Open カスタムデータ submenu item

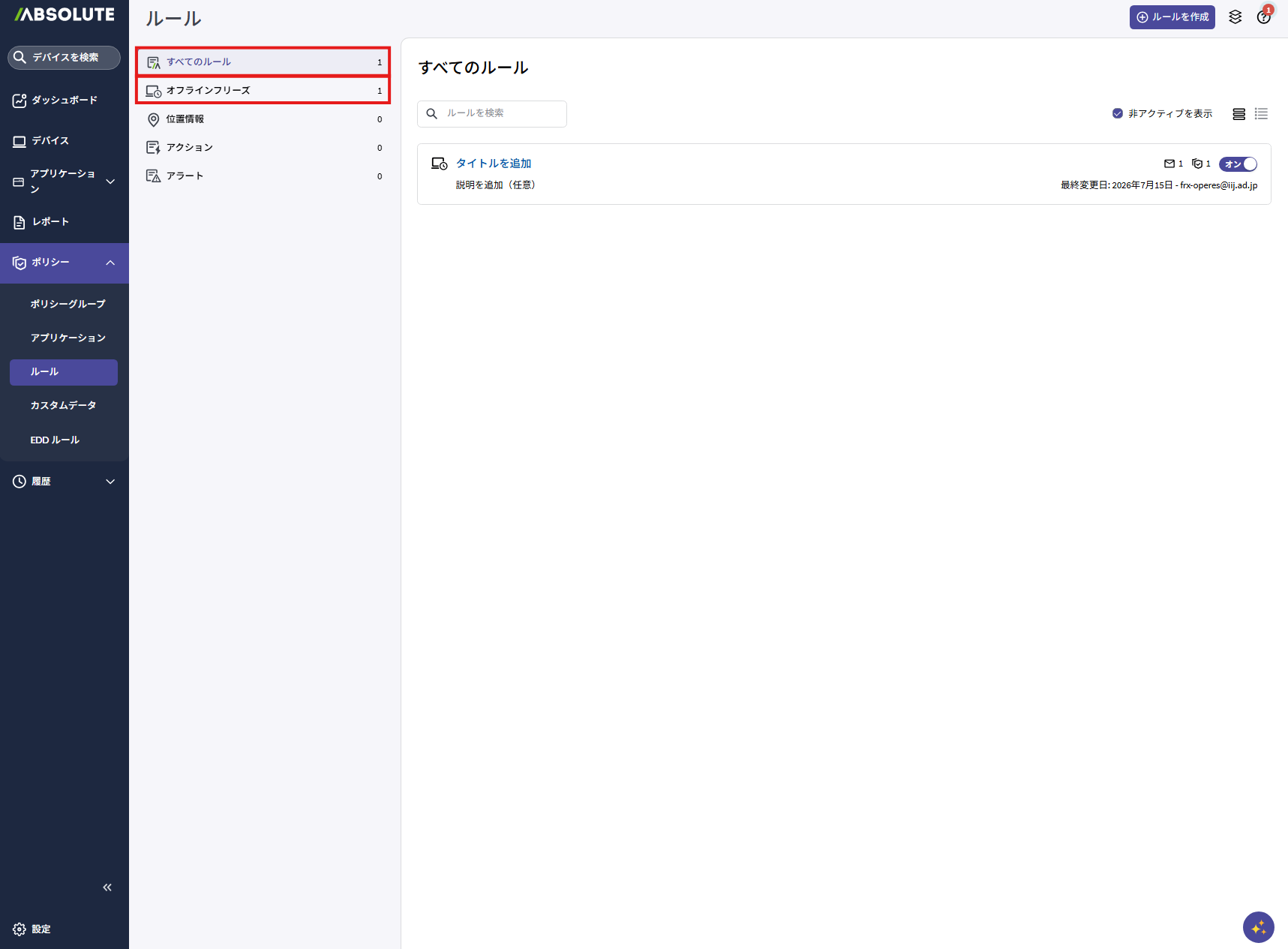coord(64,406)
